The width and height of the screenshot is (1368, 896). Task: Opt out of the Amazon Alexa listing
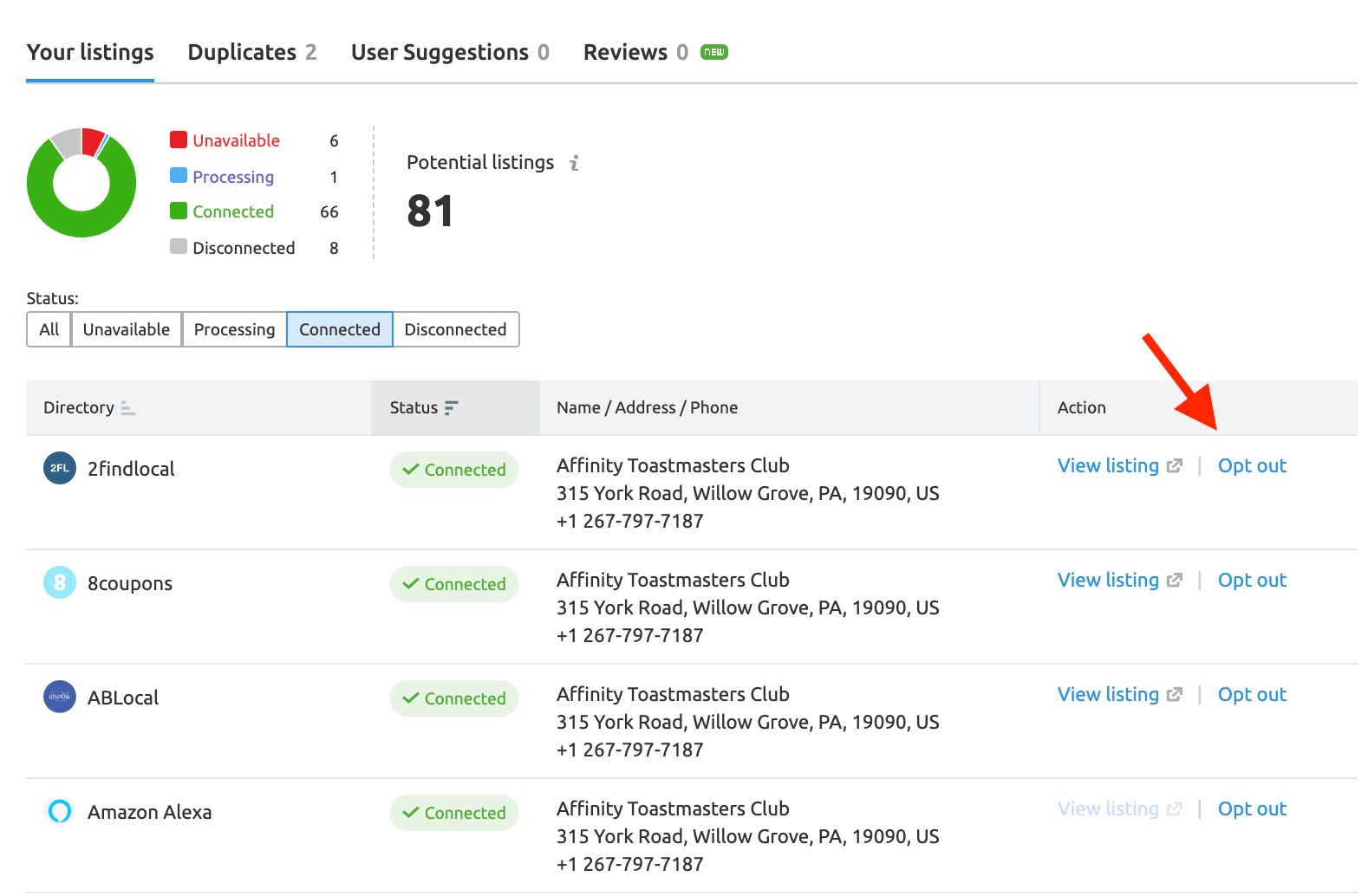click(1252, 808)
